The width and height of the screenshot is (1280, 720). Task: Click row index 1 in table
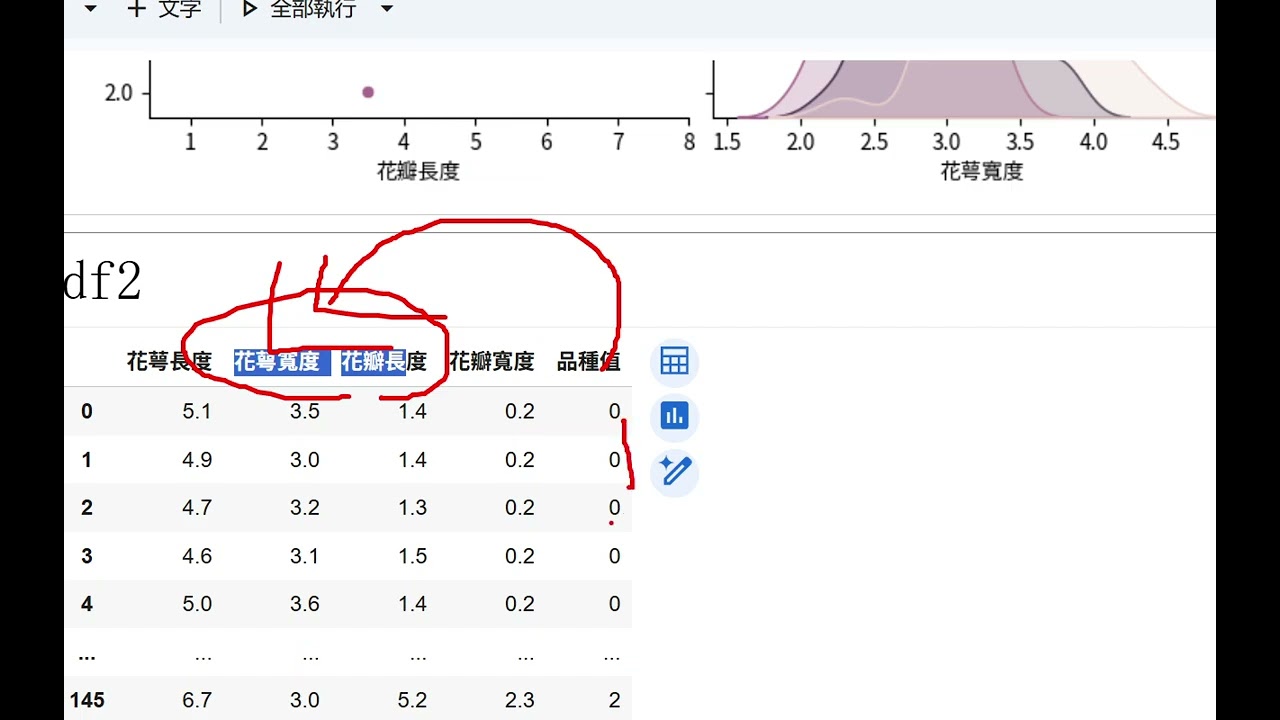(87, 460)
